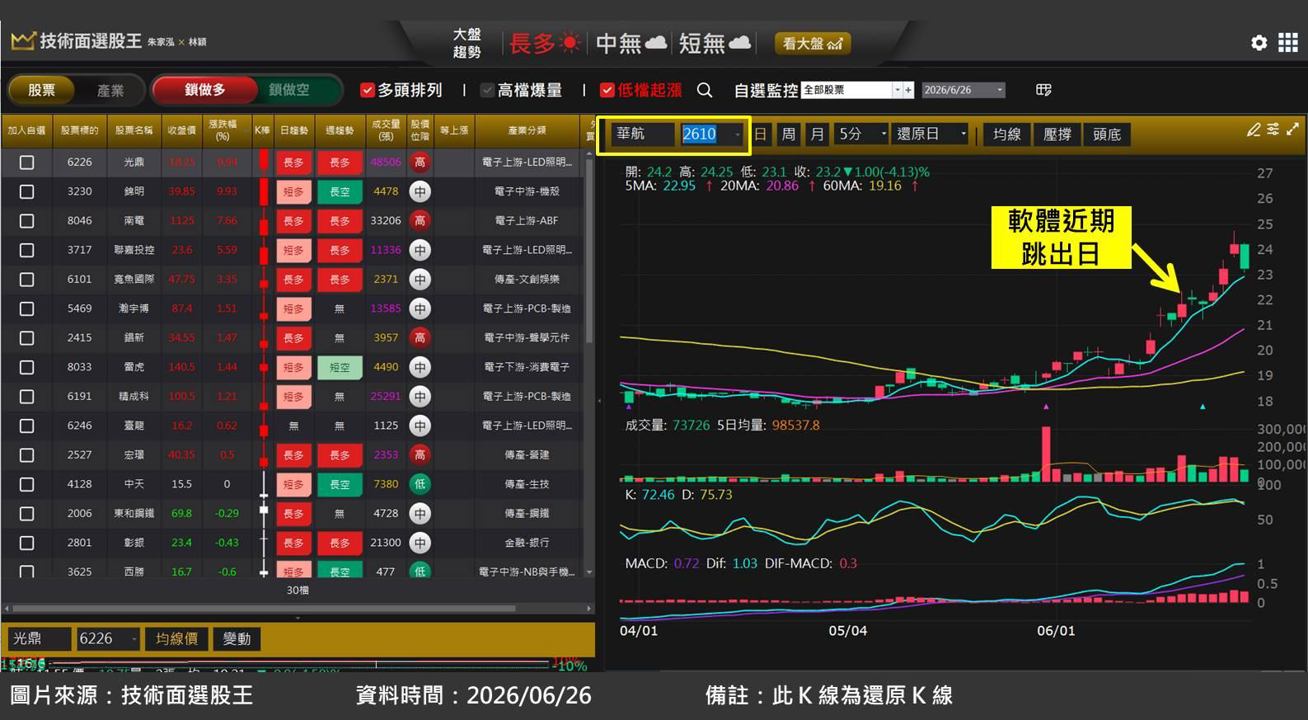Click the 均線 button
Screen dimensions: 1308x720
point(1005,134)
